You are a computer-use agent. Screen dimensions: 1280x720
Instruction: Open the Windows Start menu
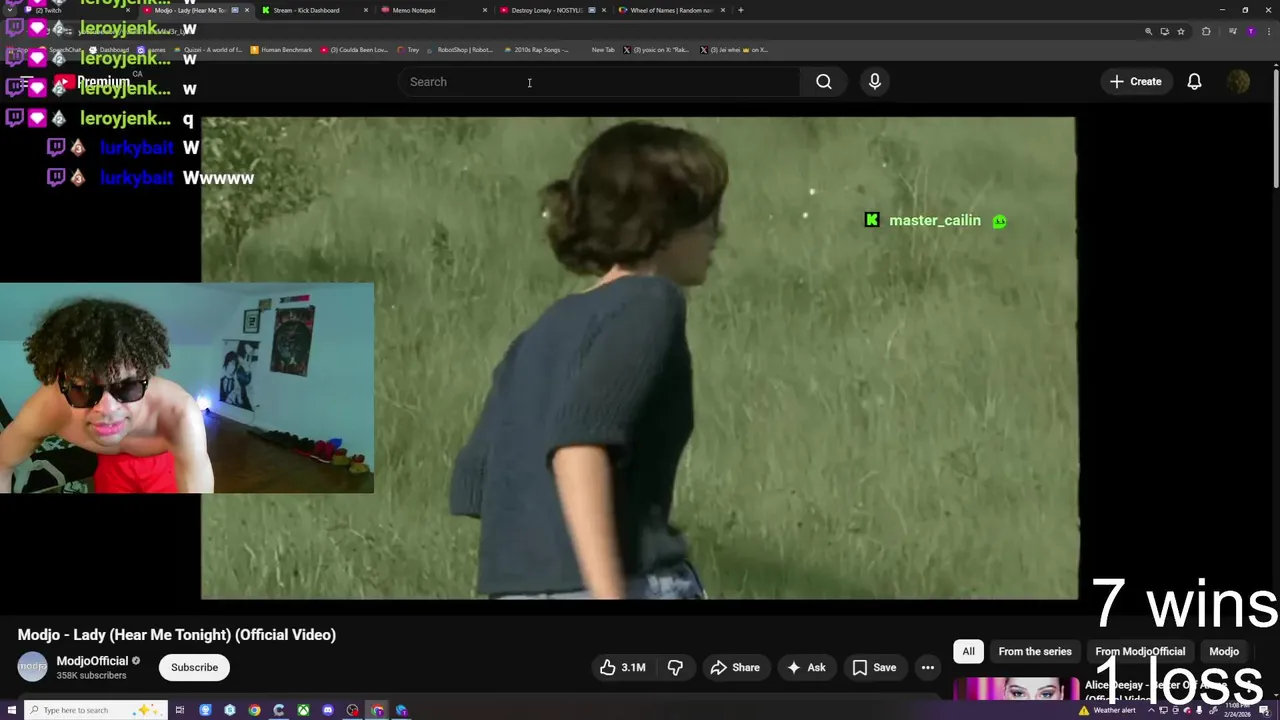[11, 710]
